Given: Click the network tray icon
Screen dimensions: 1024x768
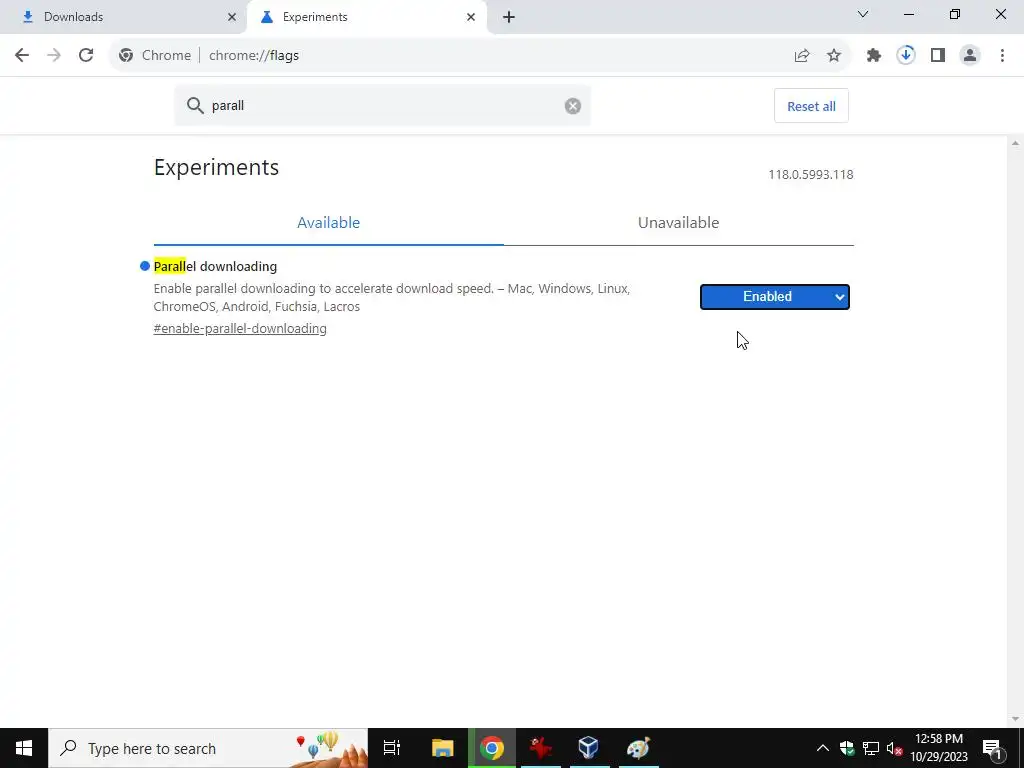Looking at the screenshot, I should tap(871, 748).
